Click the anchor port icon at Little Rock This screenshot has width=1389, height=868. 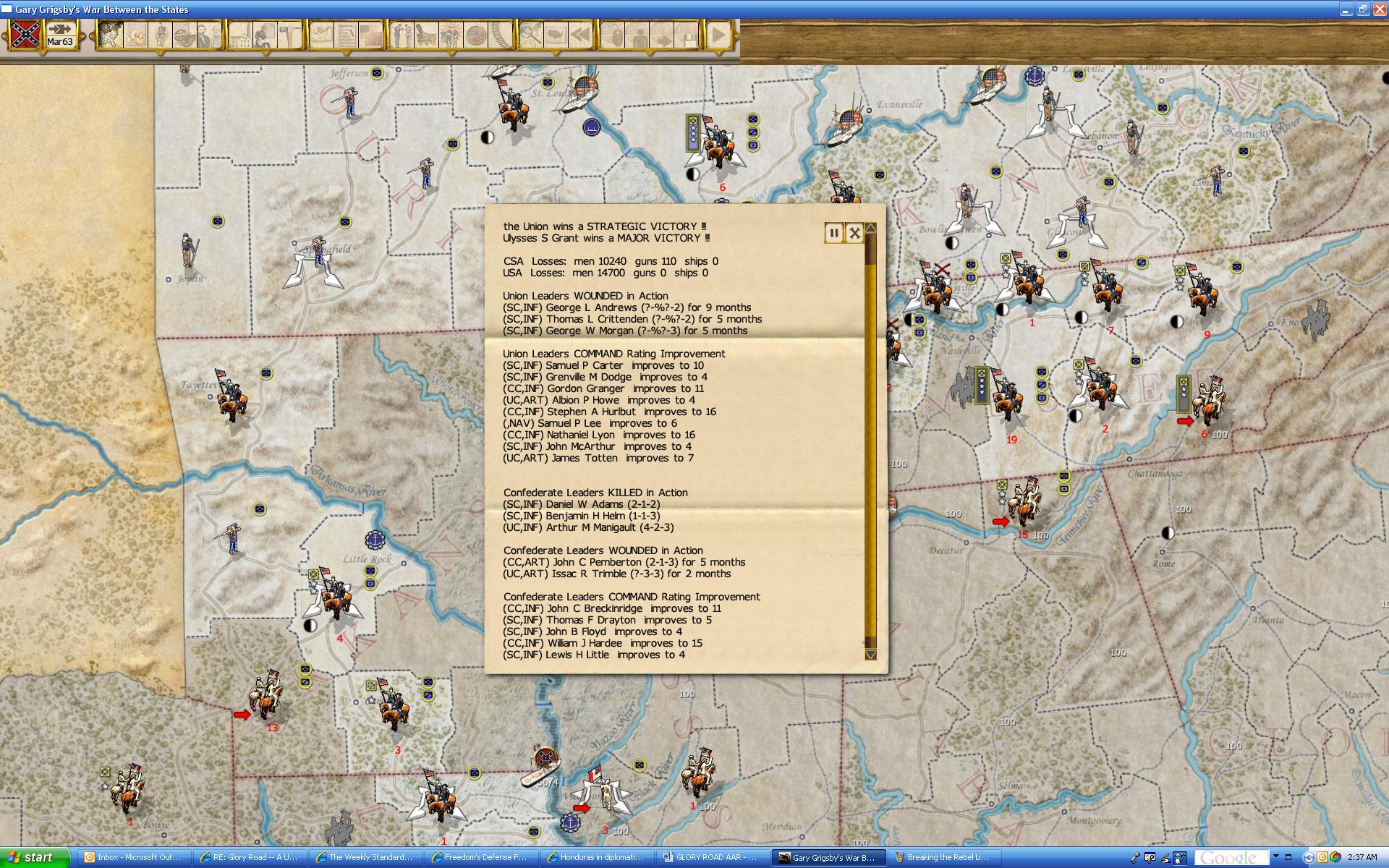click(x=375, y=540)
